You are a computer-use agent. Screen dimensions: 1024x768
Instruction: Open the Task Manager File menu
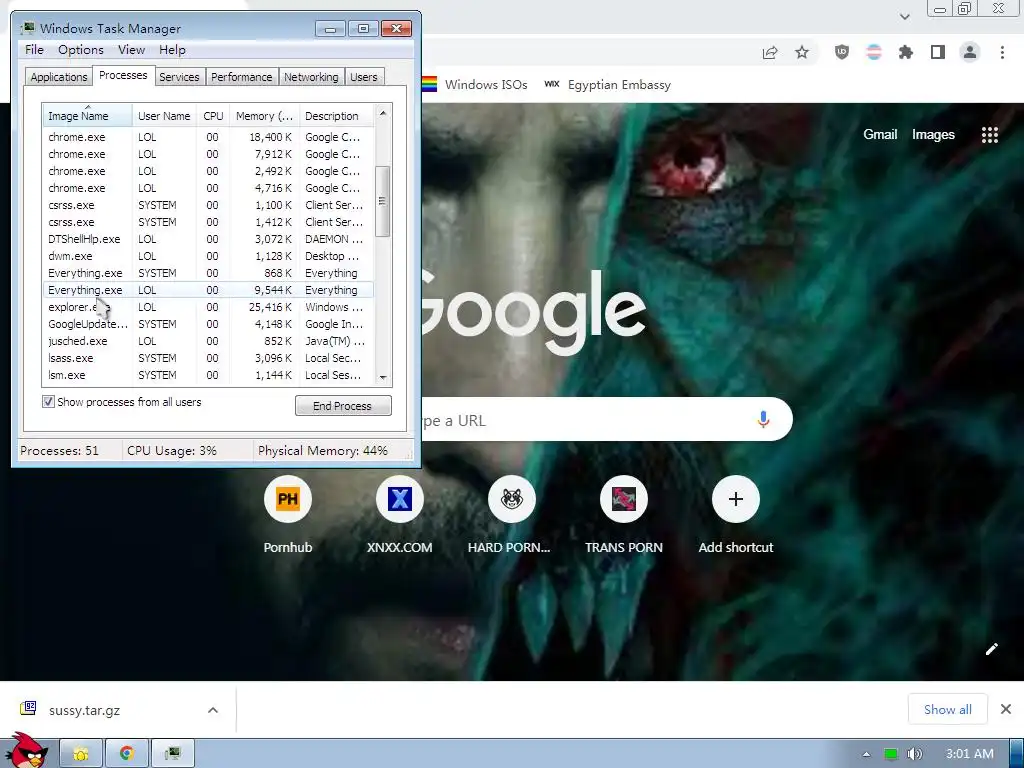pyautogui.click(x=35, y=50)
